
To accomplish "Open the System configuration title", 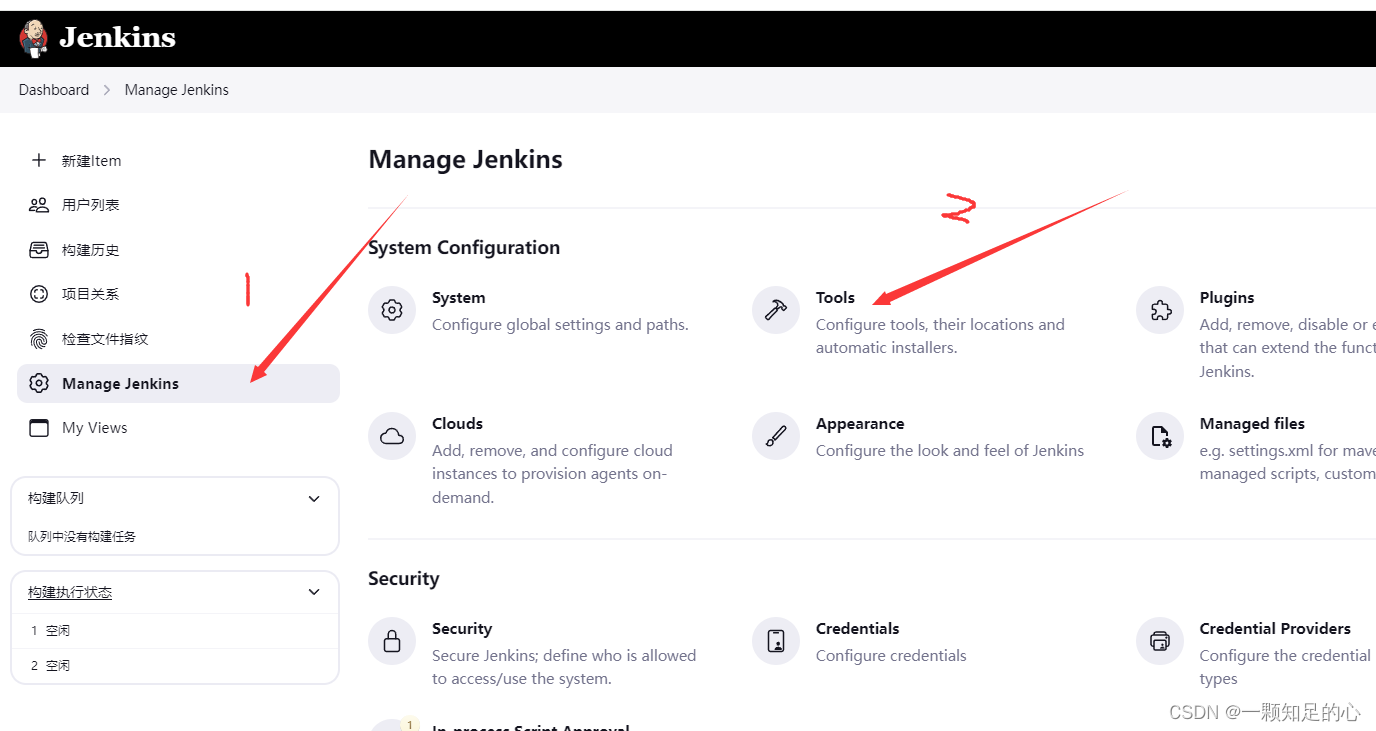I will point(458,298).
